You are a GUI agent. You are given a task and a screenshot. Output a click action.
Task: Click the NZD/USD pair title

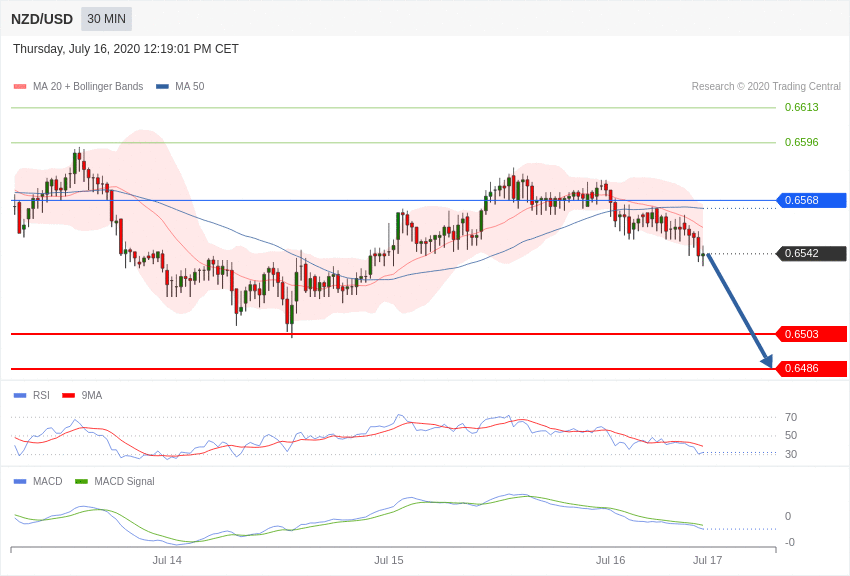click(x=42, y=19)
